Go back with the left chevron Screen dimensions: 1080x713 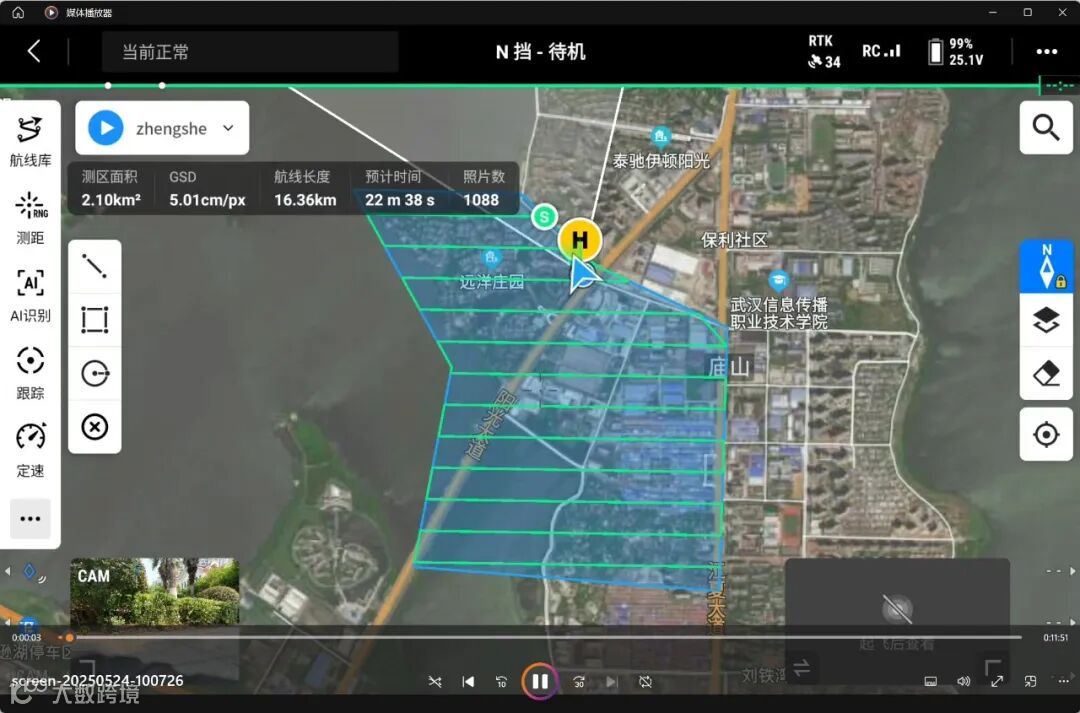coord(34,51)
